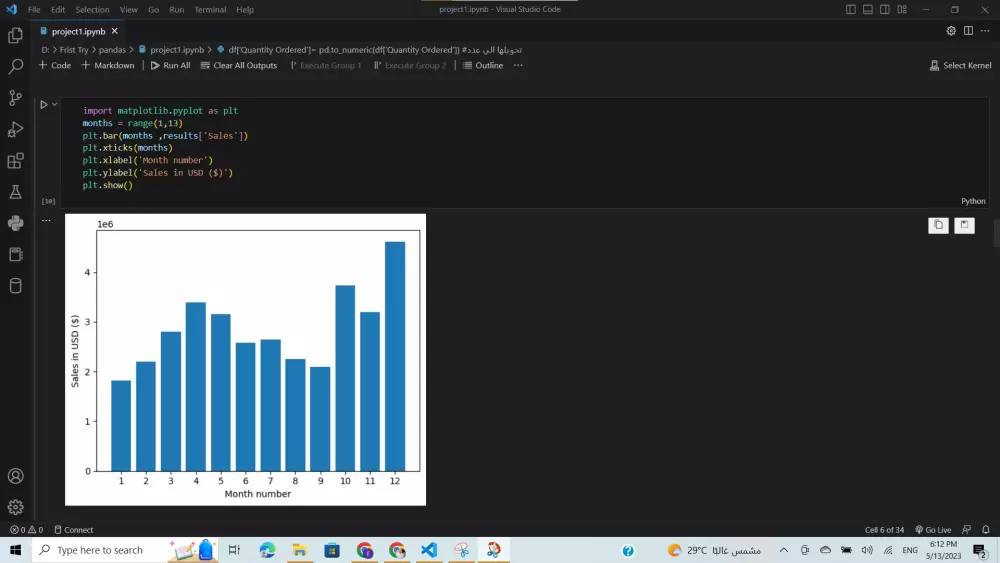1000x563 pixels.
Task: Open the Edit menu
Action: tap(58, 10)
